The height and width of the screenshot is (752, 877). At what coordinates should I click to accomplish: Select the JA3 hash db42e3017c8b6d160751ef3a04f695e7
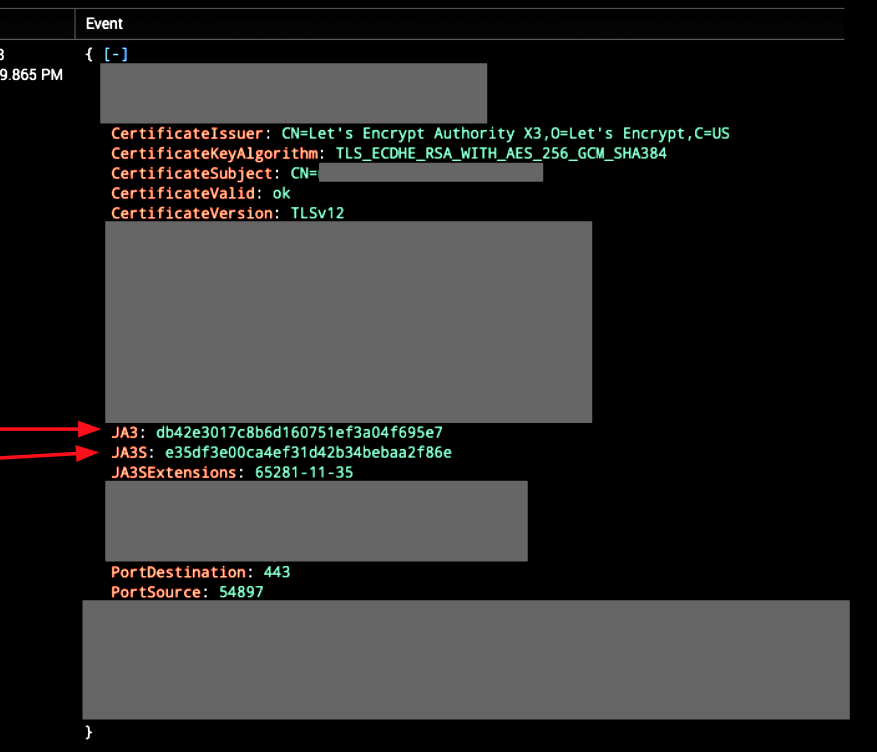point(299,433)
